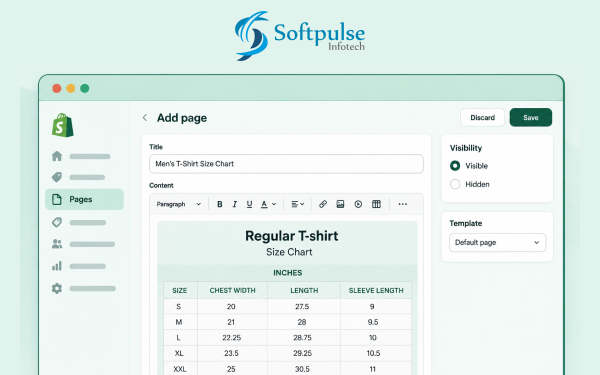
Task: Open the text alignment dropdown
Action: coord(297,204)
